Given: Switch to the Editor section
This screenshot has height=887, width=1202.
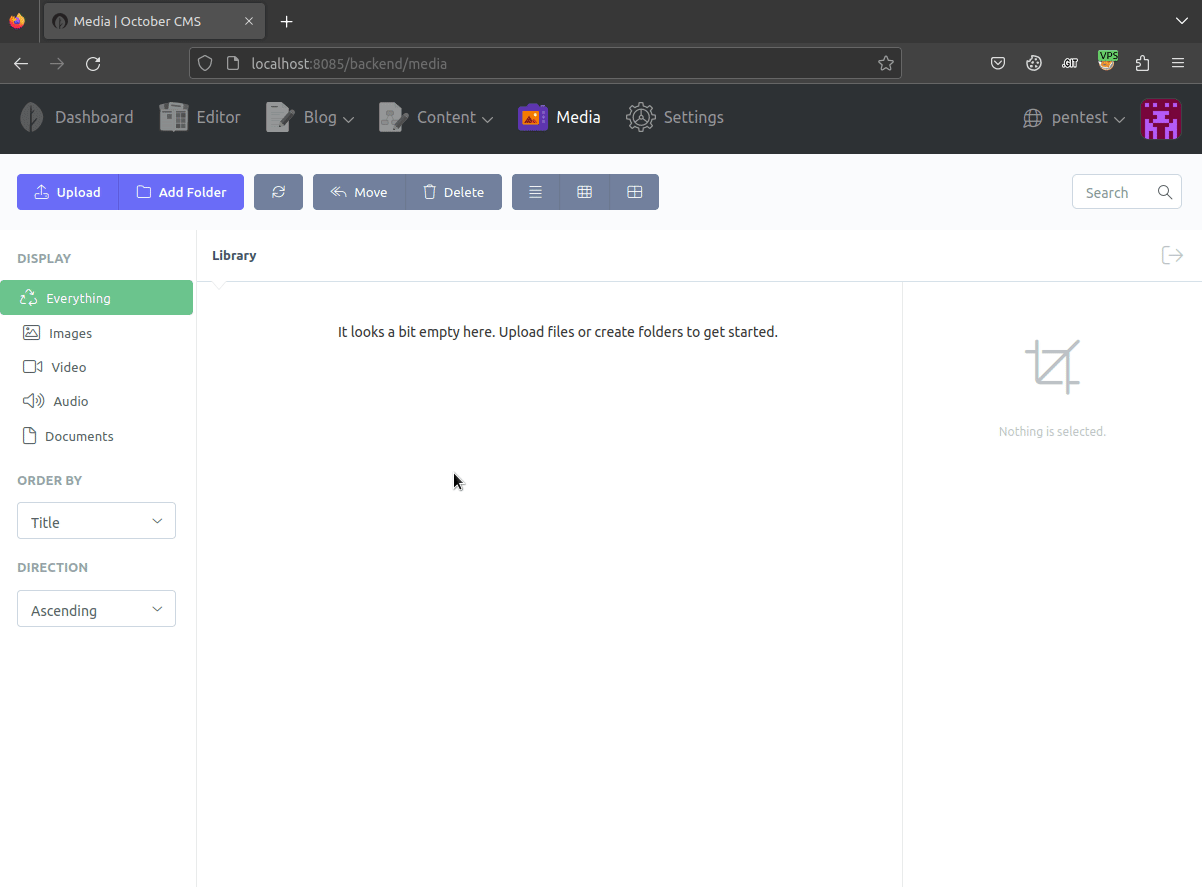Looking at the screenshot, I should (199, 117).
